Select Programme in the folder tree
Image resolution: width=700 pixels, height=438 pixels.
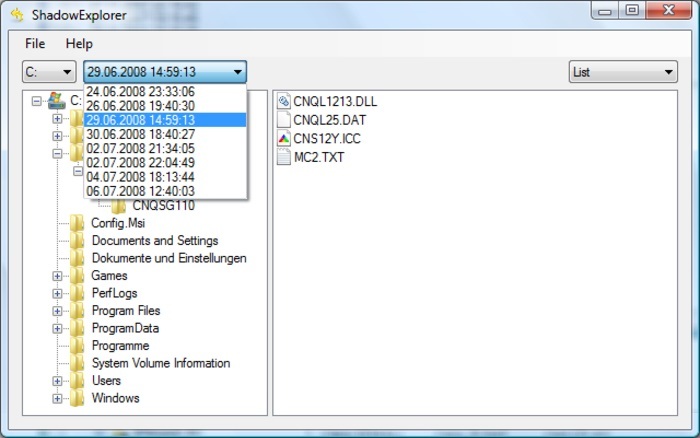tap(121, 346)
